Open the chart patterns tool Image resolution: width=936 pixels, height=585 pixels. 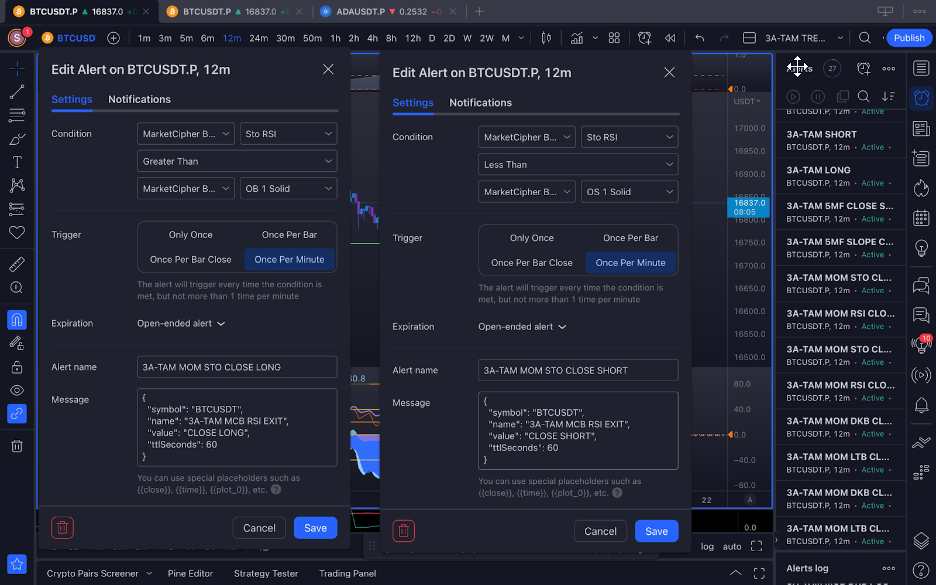click(x=17, y=185)
